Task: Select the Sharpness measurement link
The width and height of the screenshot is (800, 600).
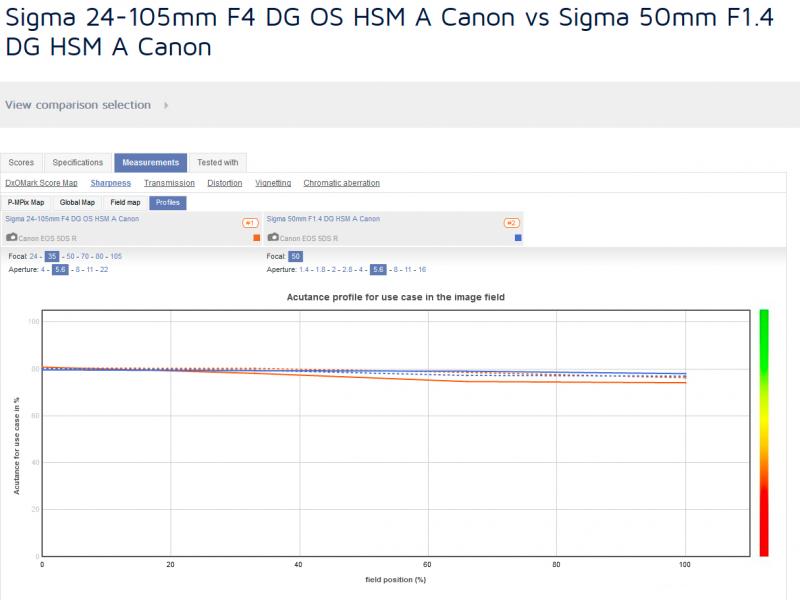Action: click(x=111, y=183)
